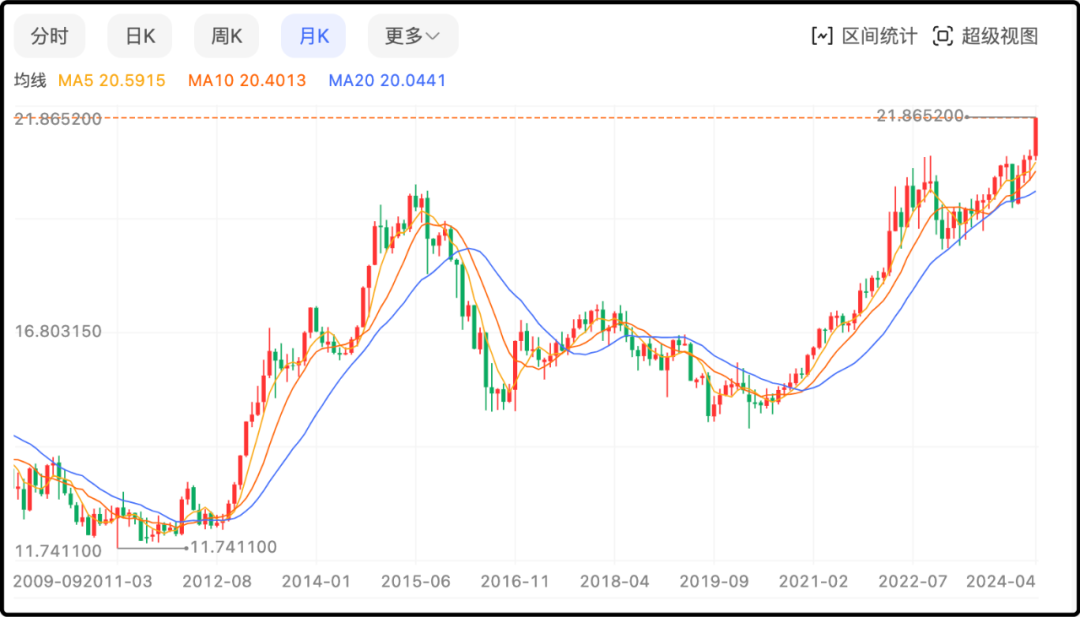Switch to the 分时 intraday tab
Image resolution: width=1080 pixels, height=617 pixels.
[x=49, y=36]
